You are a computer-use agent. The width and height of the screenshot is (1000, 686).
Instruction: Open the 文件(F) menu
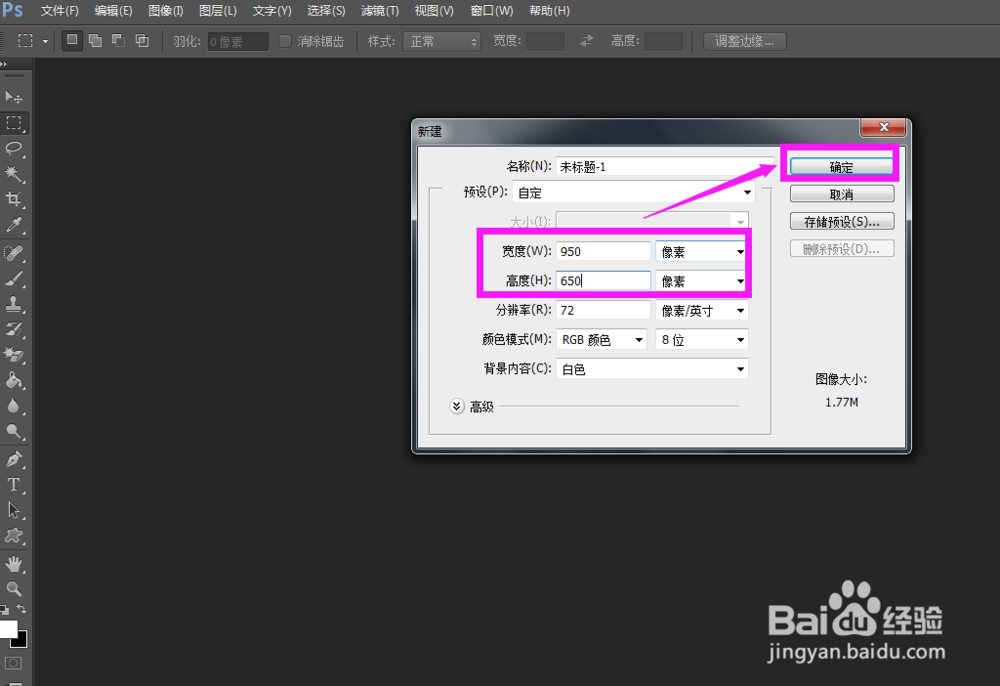[x=59, y=11]
